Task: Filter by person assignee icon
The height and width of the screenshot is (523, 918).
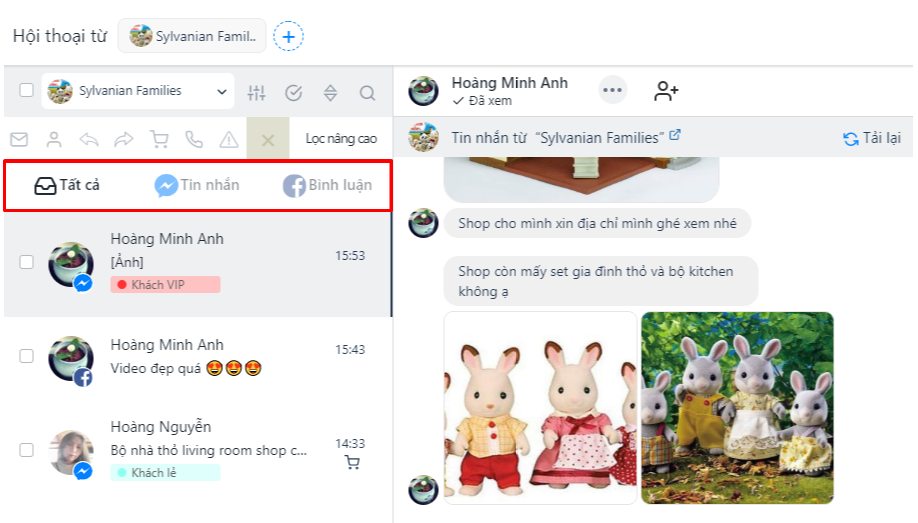Action: [x=54, y=139]
